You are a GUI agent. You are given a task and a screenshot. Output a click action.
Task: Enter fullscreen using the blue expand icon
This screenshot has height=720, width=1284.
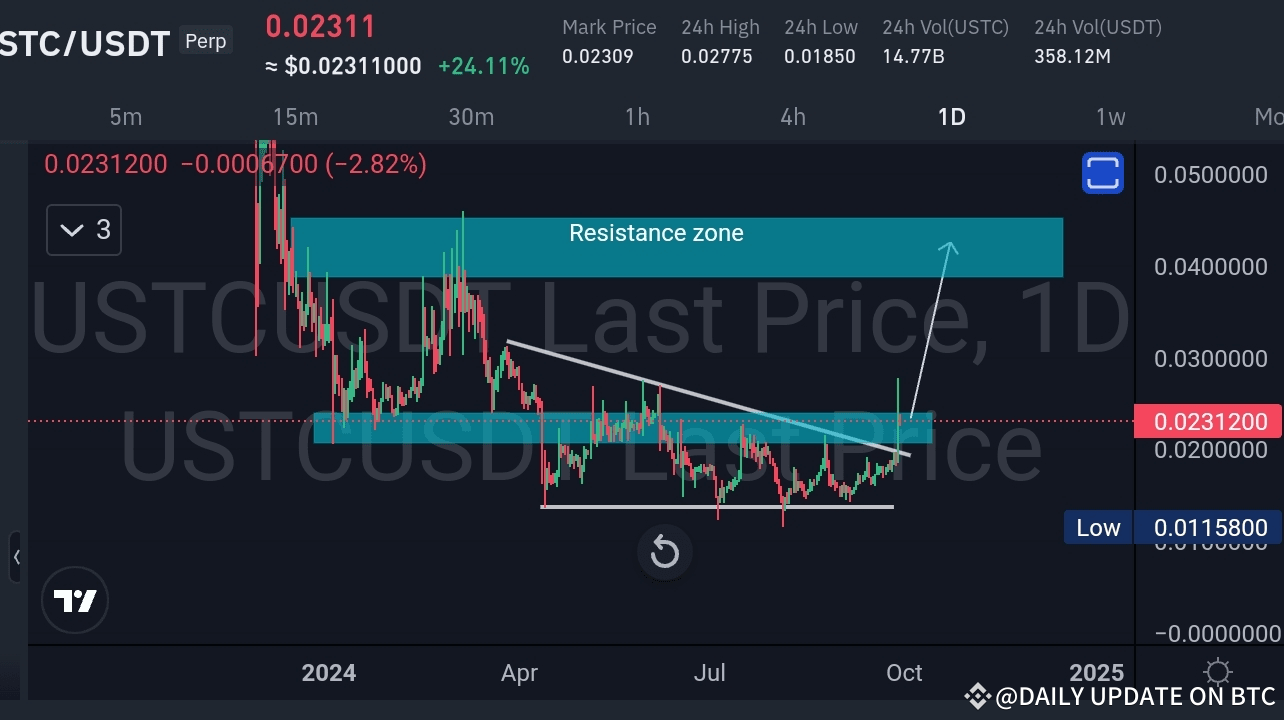1102,172
